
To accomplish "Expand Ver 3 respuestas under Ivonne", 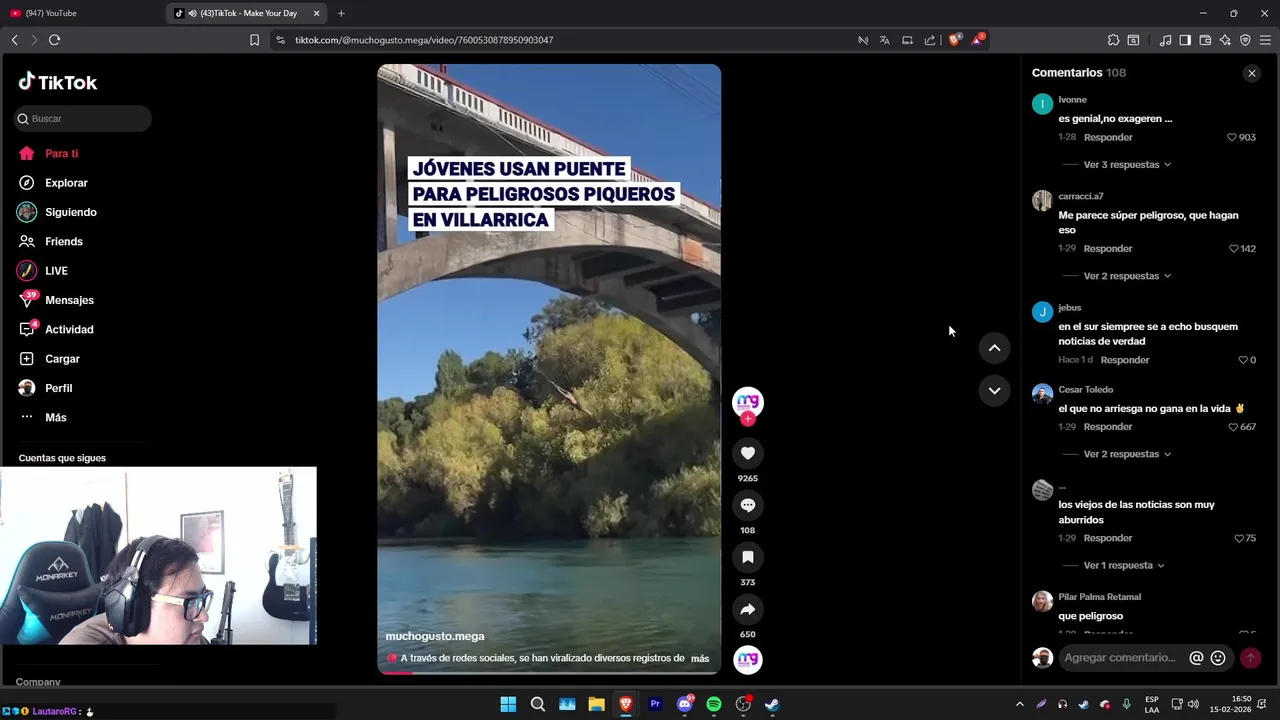I will point(1127,165).
